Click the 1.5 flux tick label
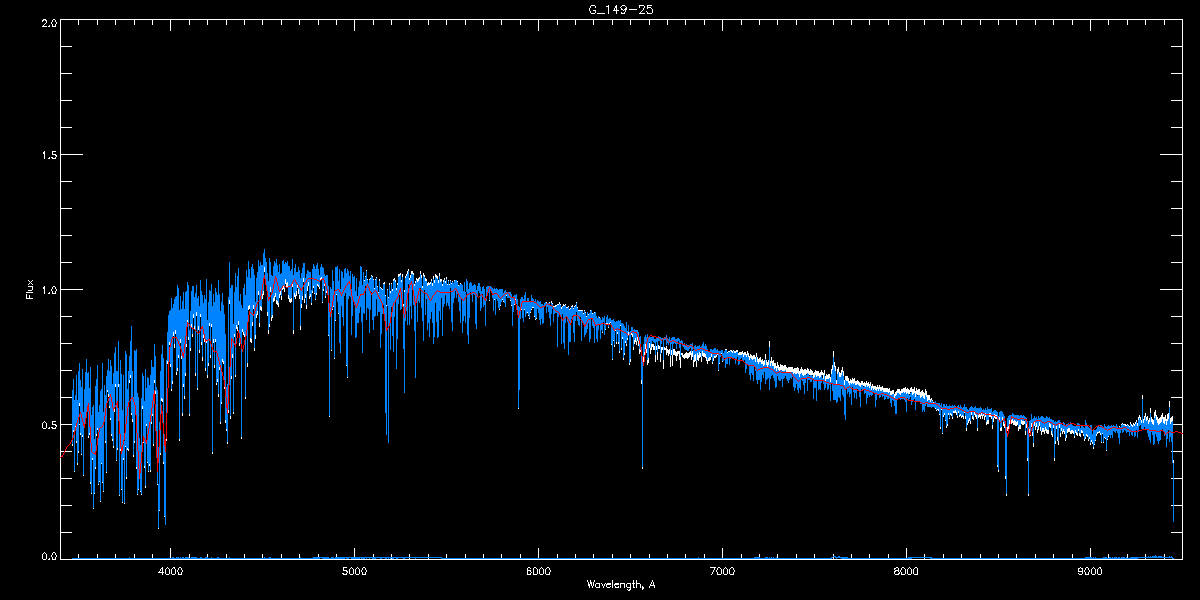The image size is (1200, 600). point(48,155)
